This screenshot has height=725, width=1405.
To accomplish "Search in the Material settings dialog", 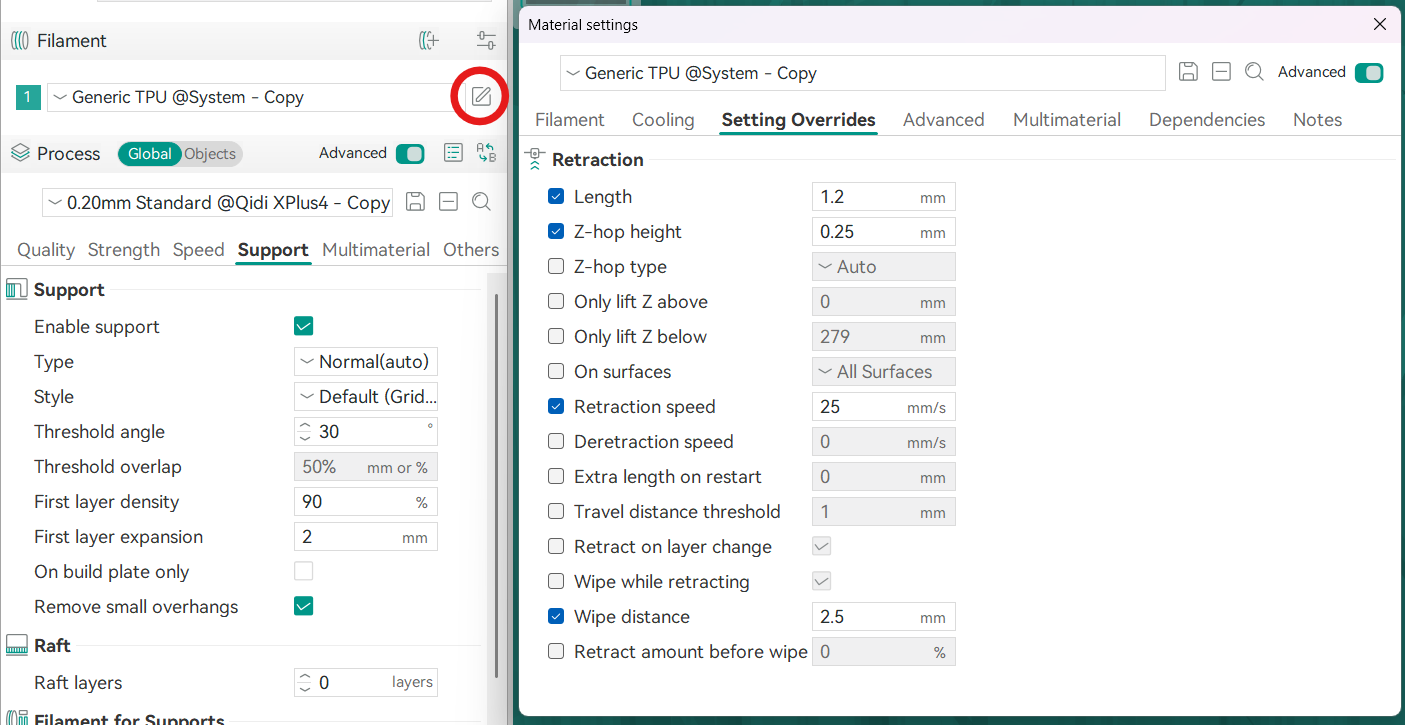I will click(x=1254, y=72).
